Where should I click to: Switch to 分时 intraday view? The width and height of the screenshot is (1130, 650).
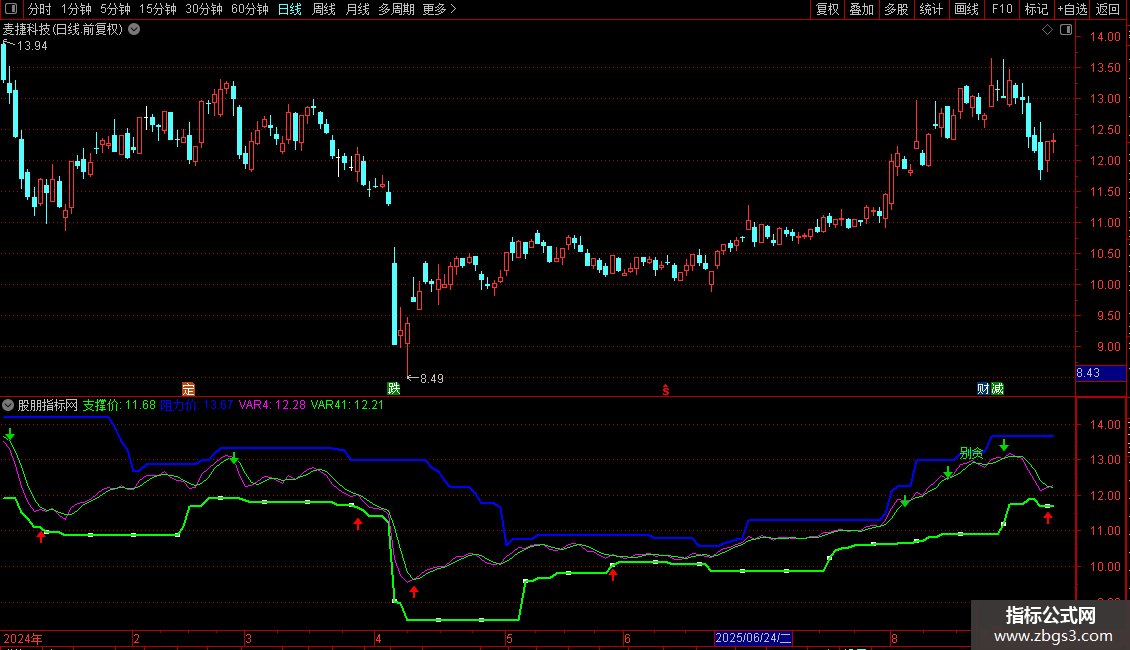coord(40,9)
